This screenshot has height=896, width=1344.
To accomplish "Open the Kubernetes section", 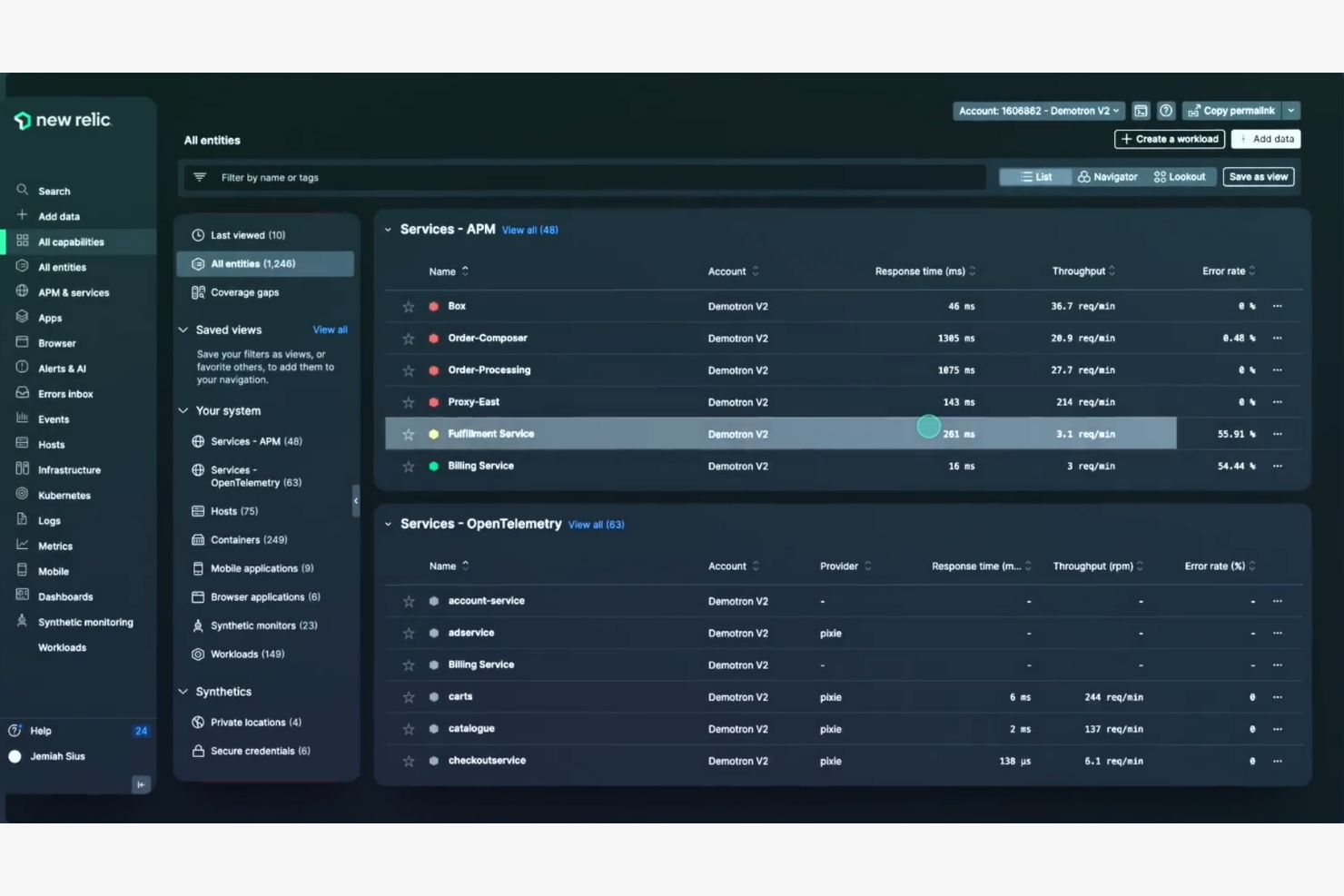I will pyautogui.click(x=64, y=495).
